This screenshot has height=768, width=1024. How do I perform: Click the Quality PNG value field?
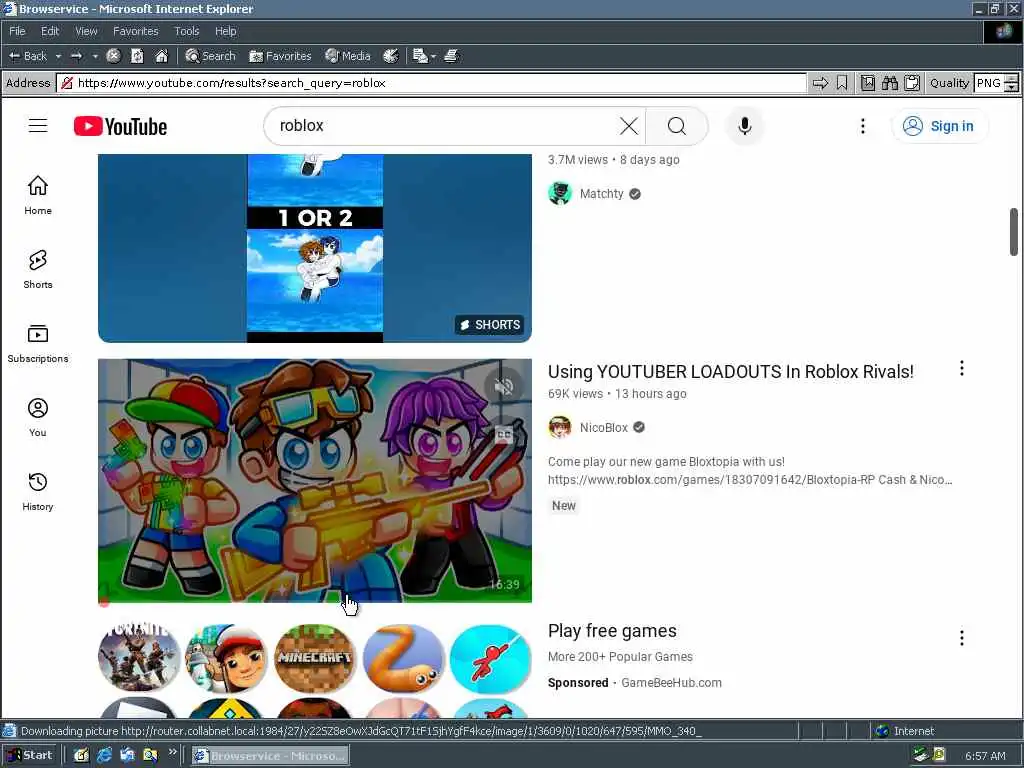[988, 83]
